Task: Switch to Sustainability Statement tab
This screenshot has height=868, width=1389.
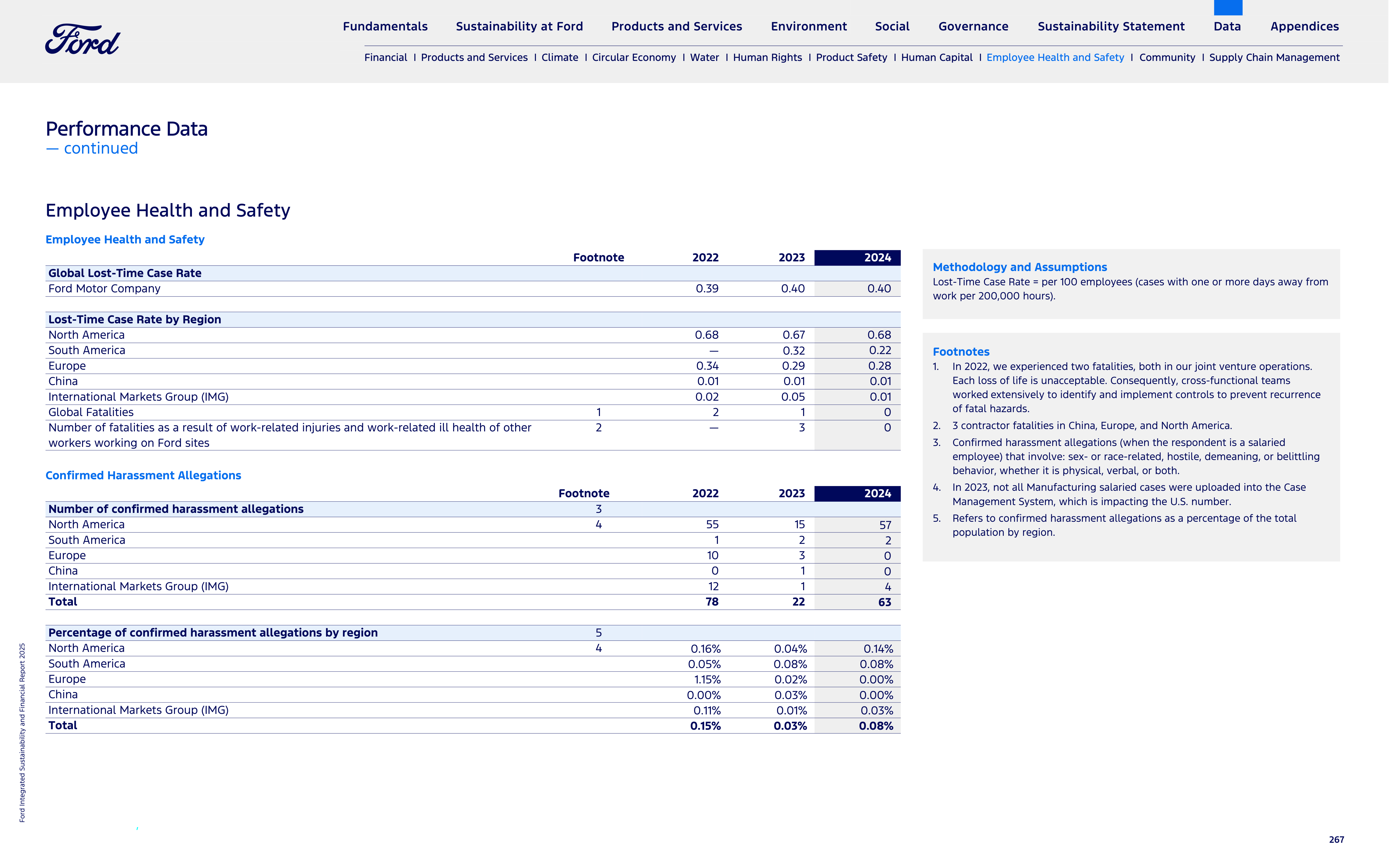Action: pos(1111,26)
